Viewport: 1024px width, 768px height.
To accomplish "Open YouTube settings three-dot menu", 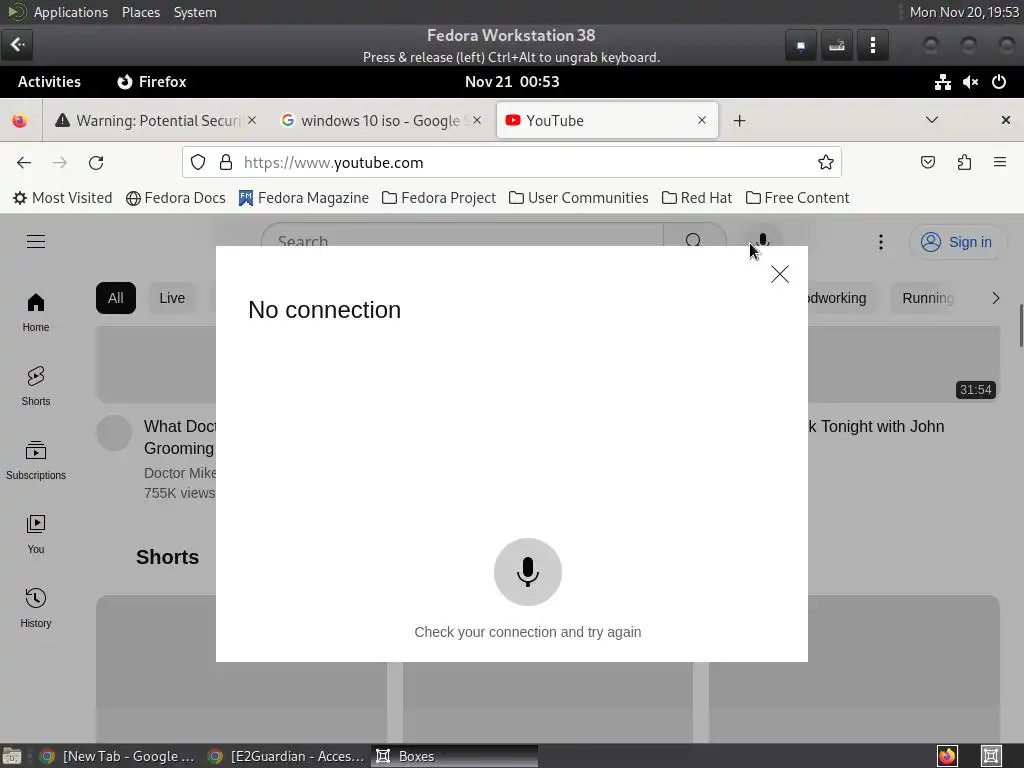I will (x=881, y=242).
